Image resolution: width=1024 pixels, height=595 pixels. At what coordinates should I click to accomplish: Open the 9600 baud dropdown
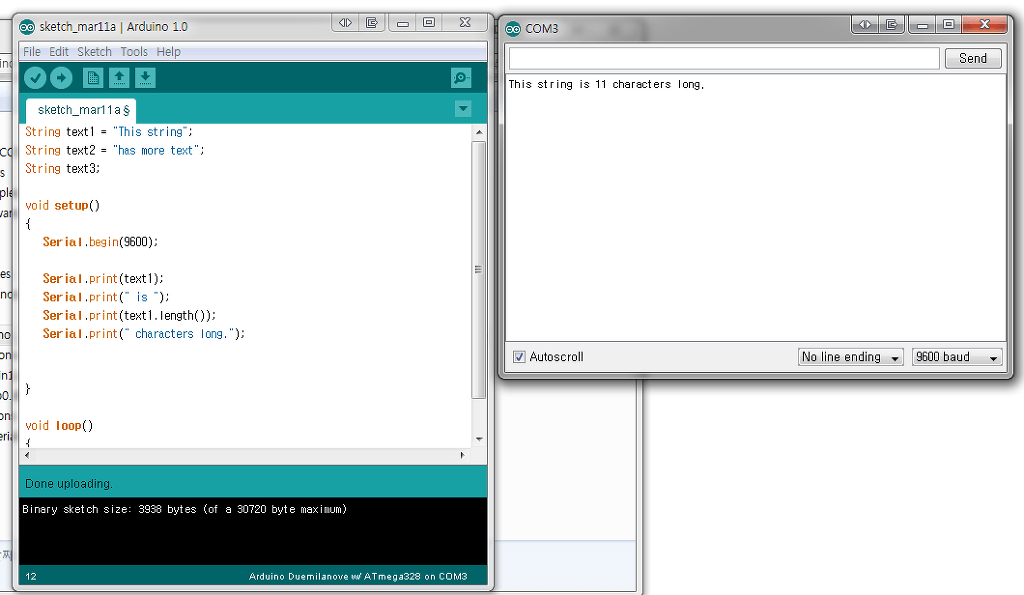957,357
